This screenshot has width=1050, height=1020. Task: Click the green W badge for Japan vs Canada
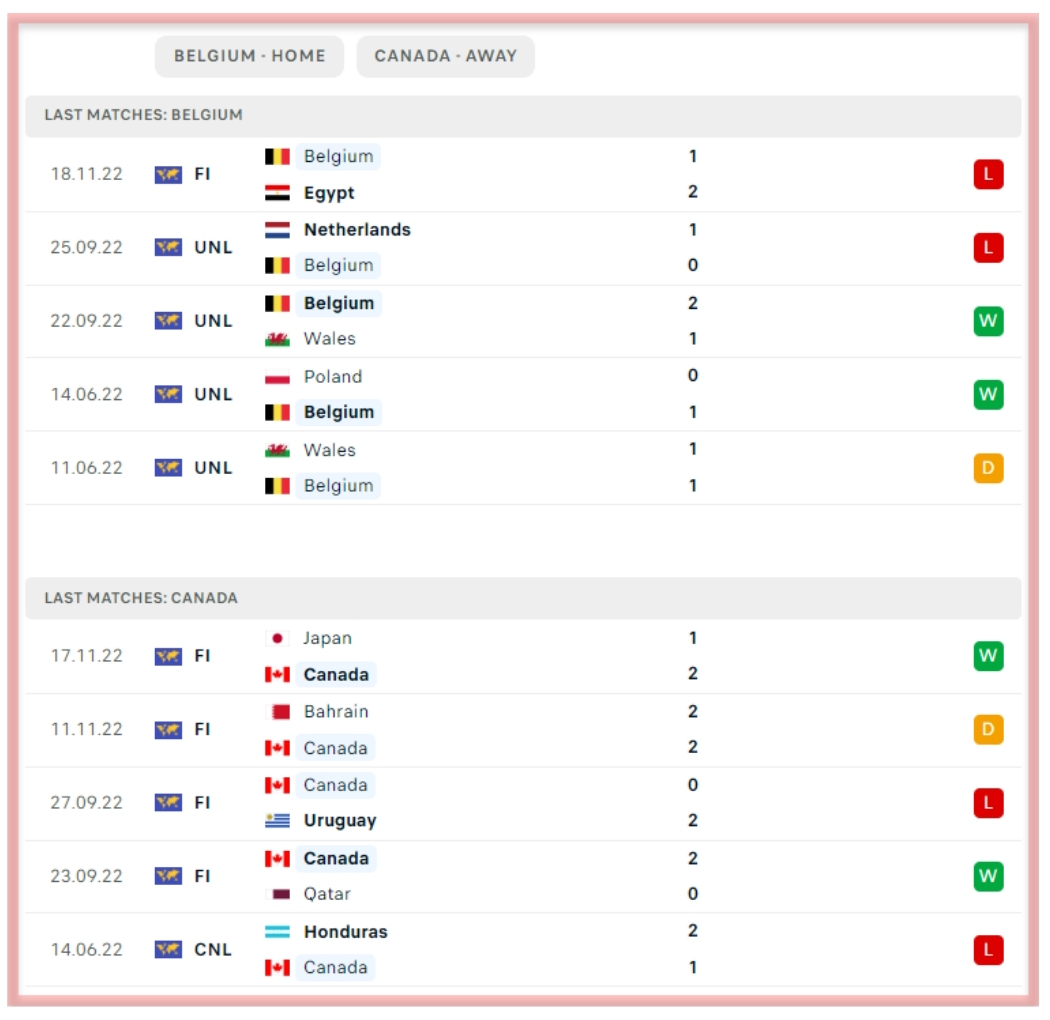point(988,657)
